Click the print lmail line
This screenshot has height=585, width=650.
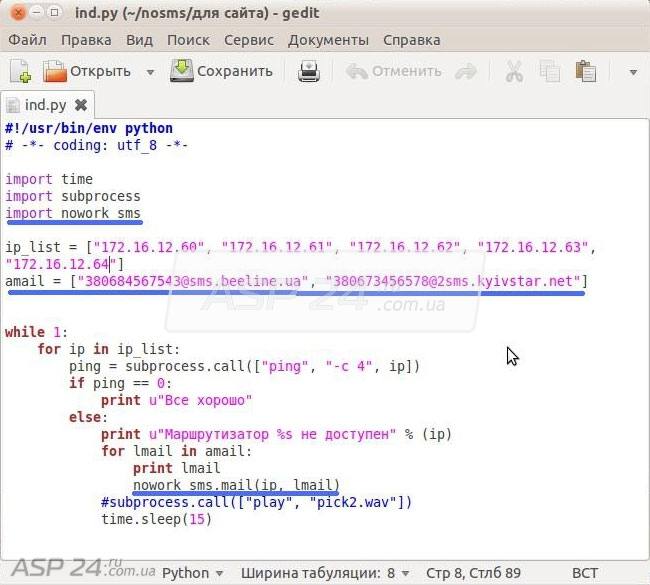pos(177,468)
